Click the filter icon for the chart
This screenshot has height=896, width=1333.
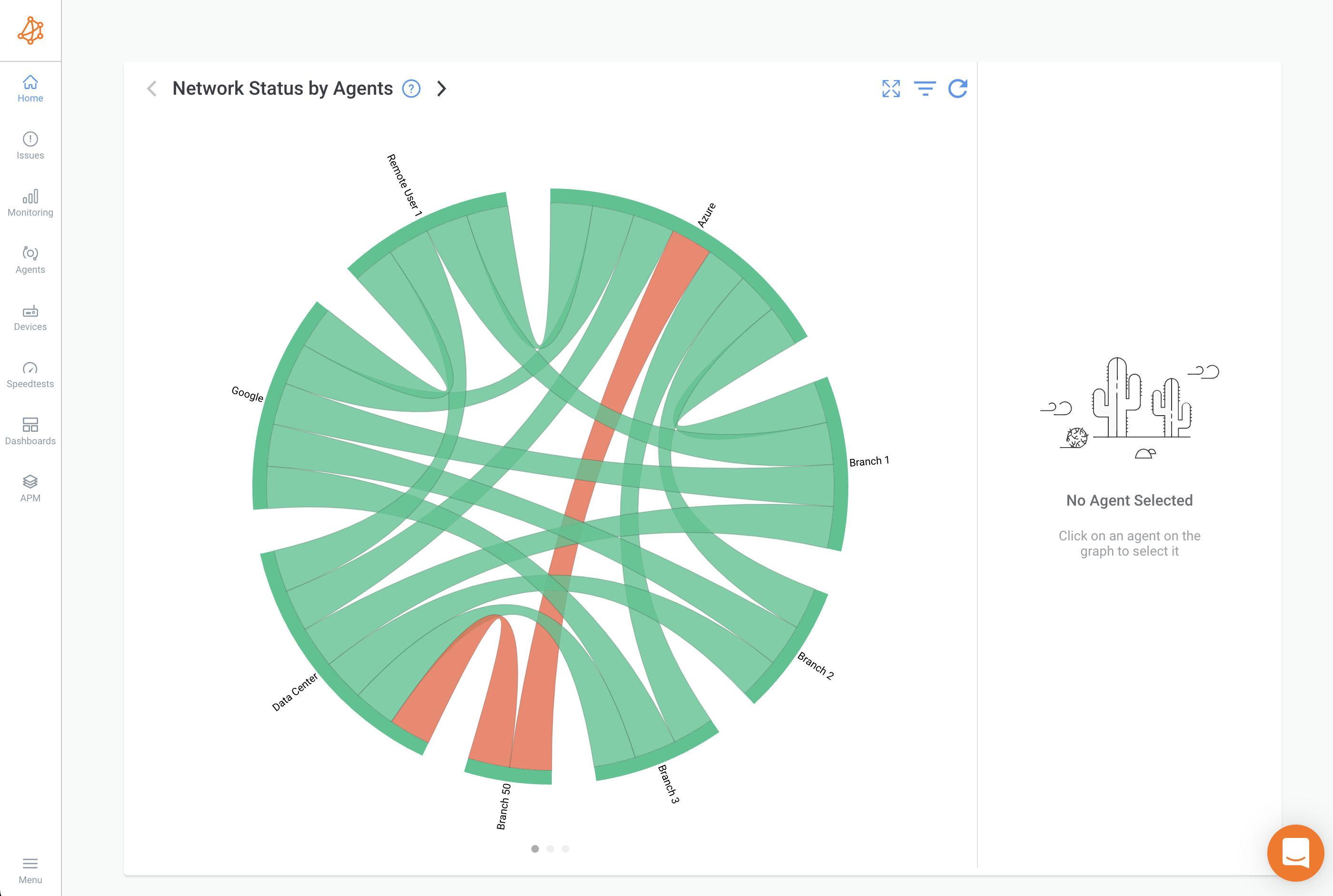coord(924,89)
